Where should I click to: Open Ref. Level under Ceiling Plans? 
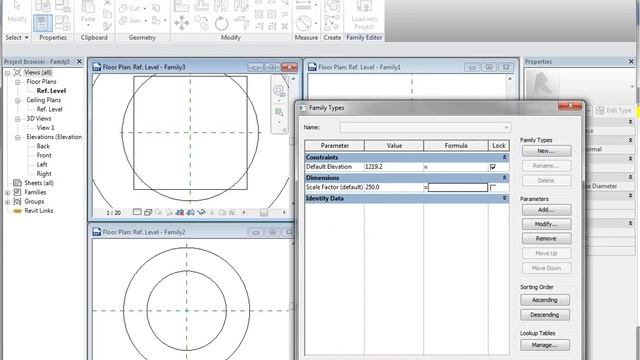(49, 109)
